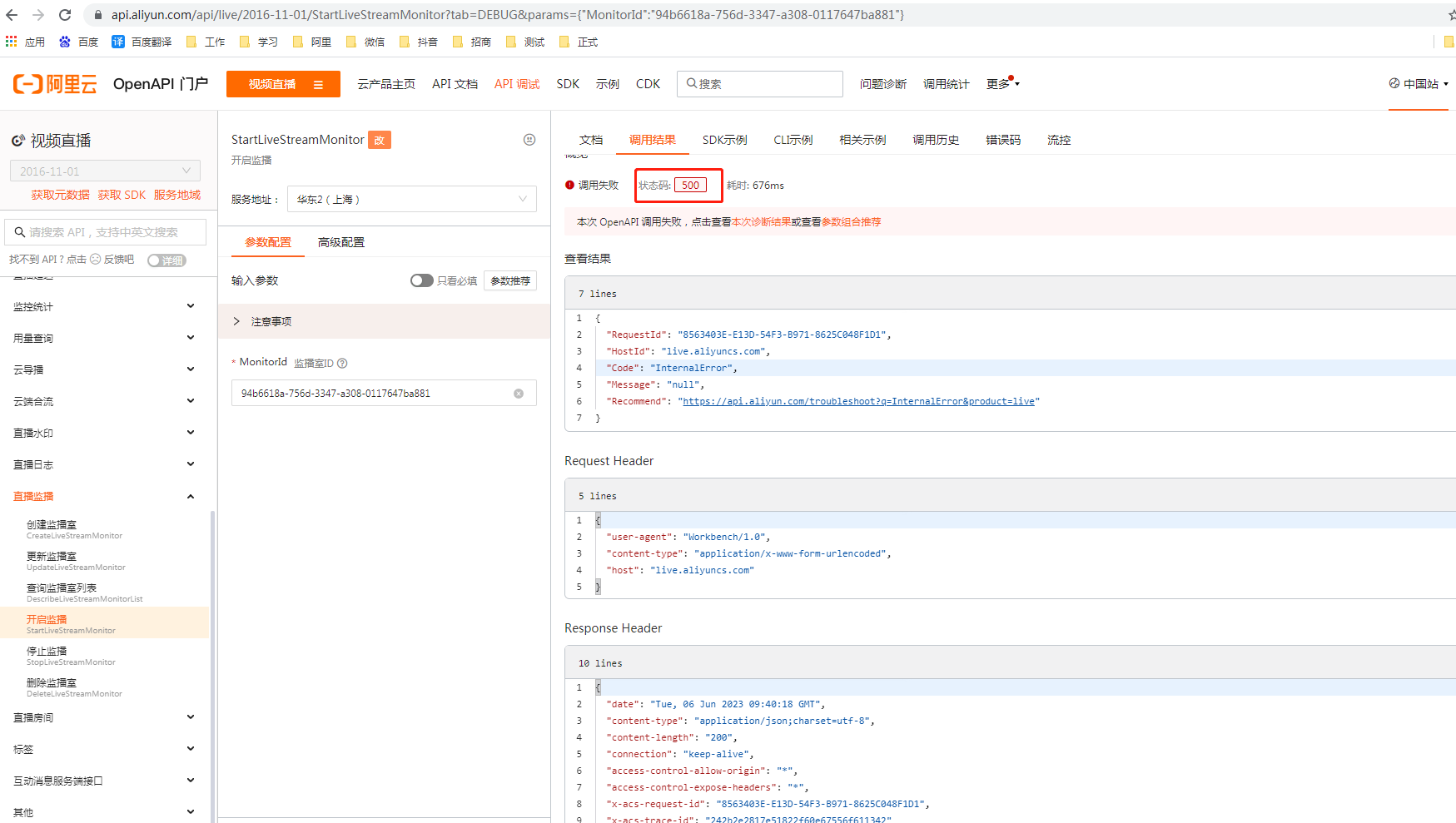Open the 百度 bookmark
This screenshot has height=823, width=1456.
[78, 42]
